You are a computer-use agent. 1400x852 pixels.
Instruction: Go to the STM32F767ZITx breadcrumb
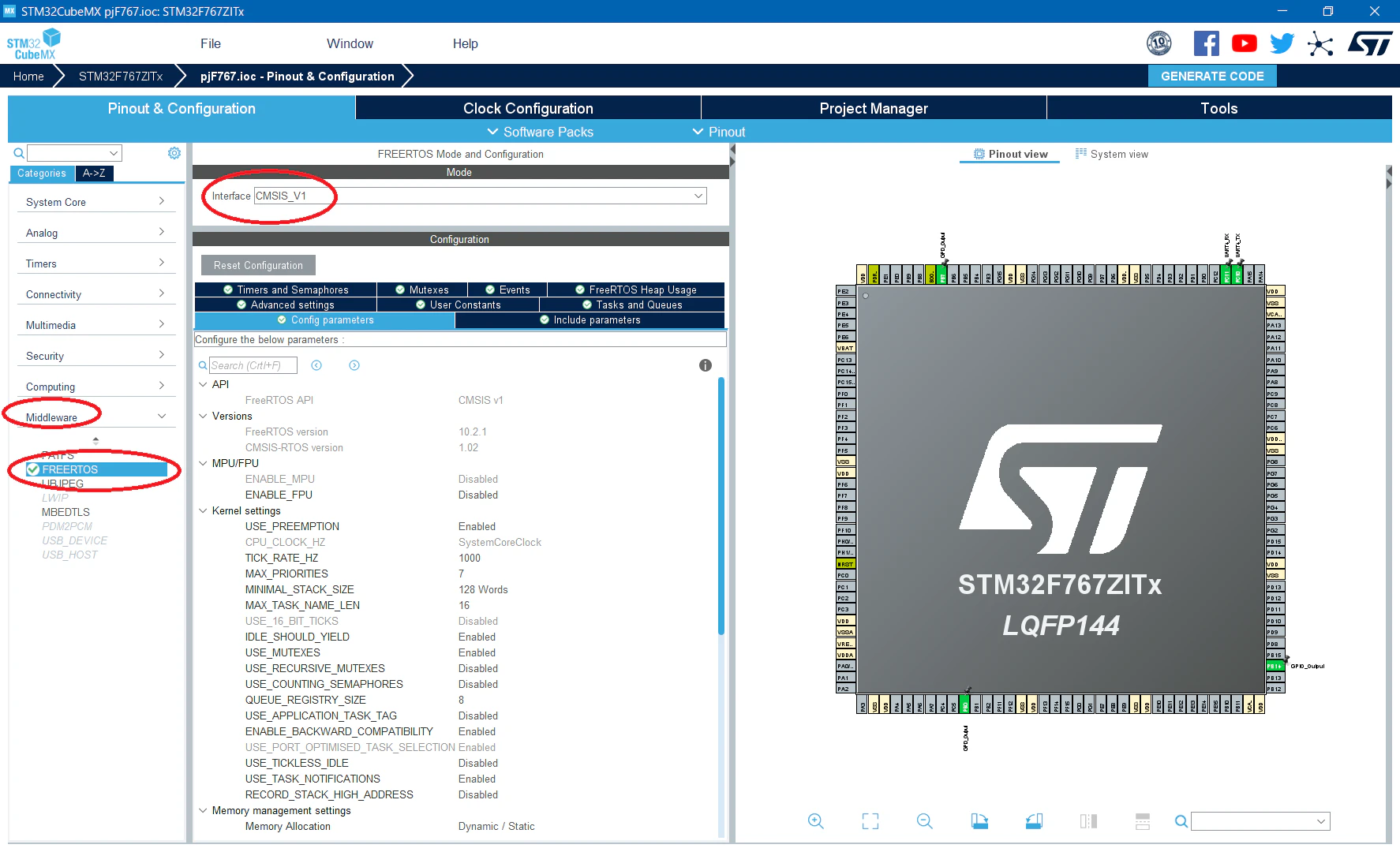click(121, 76)
